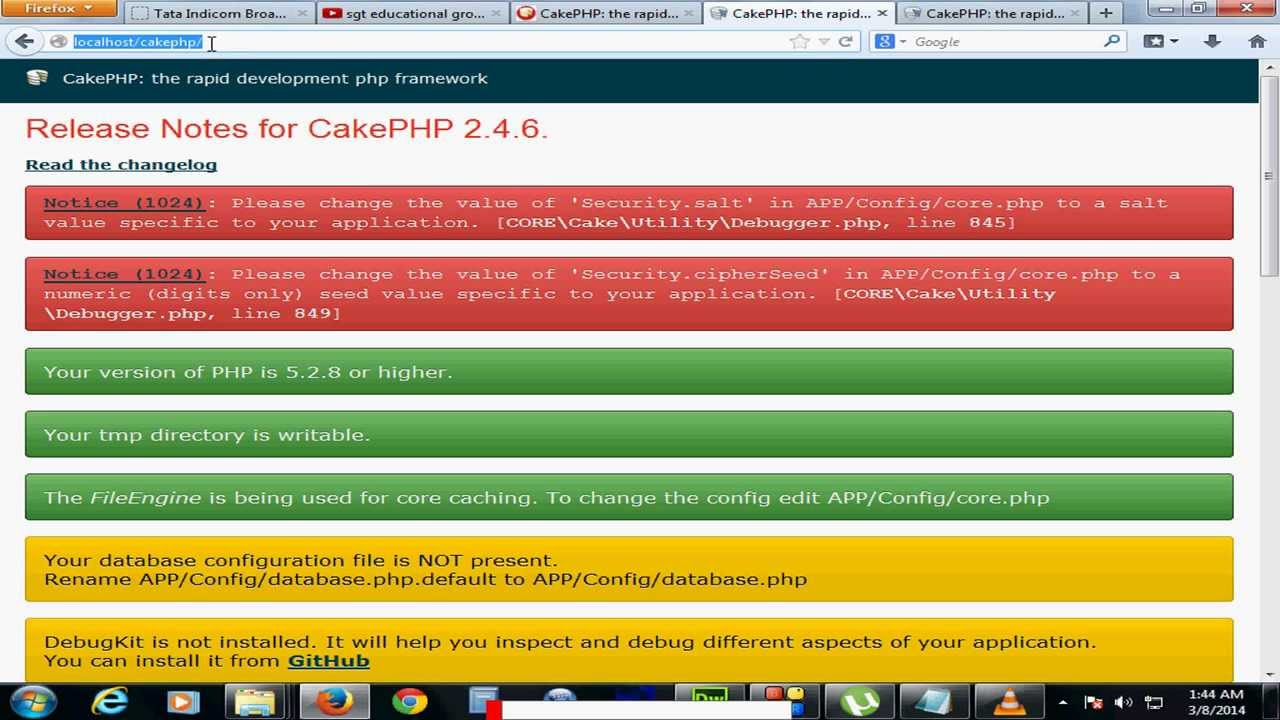1280x720 pixels.
Task: Open VLC media player from taskbar
Action: pos(1009,701)
